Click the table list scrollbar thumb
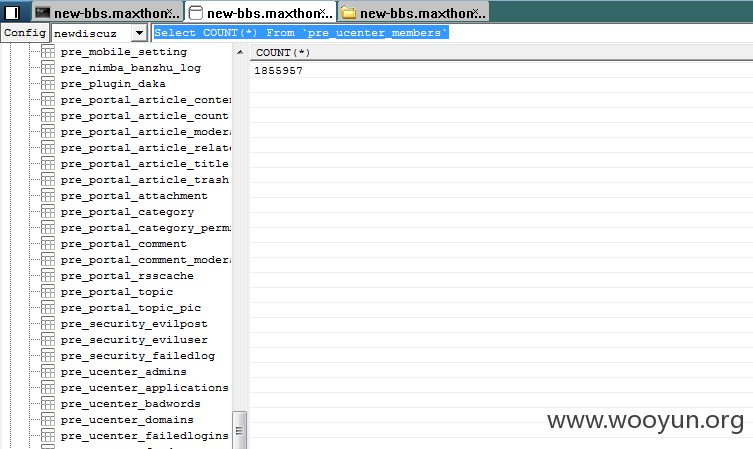Image resolution: width=753 pixels, height=449 pixels. click(x=240, y=430)
